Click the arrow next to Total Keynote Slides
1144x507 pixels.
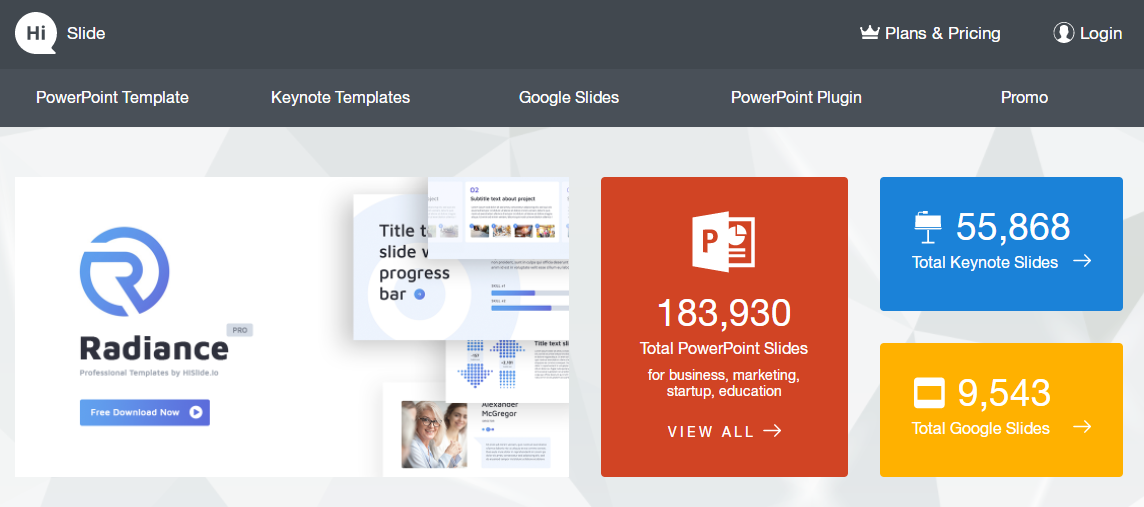point(1082,261)
